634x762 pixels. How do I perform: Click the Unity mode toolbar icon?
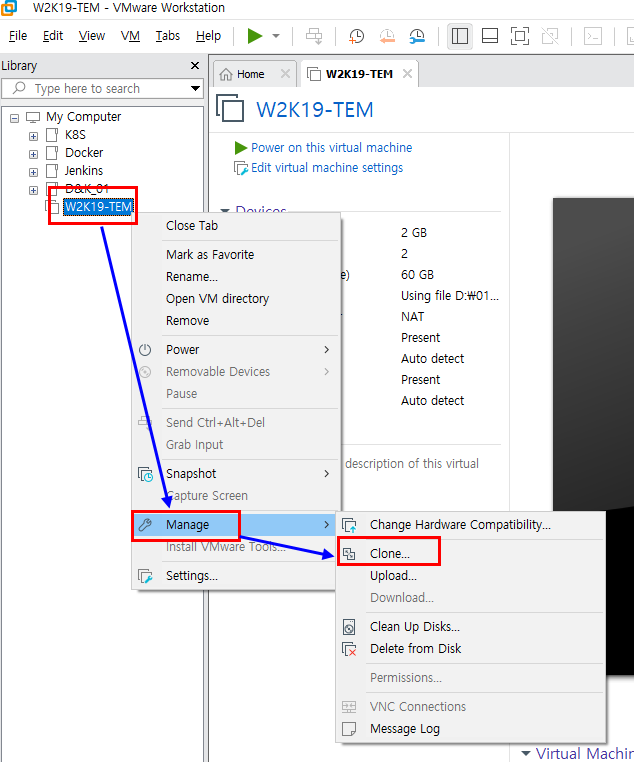(x=550, y=36)
